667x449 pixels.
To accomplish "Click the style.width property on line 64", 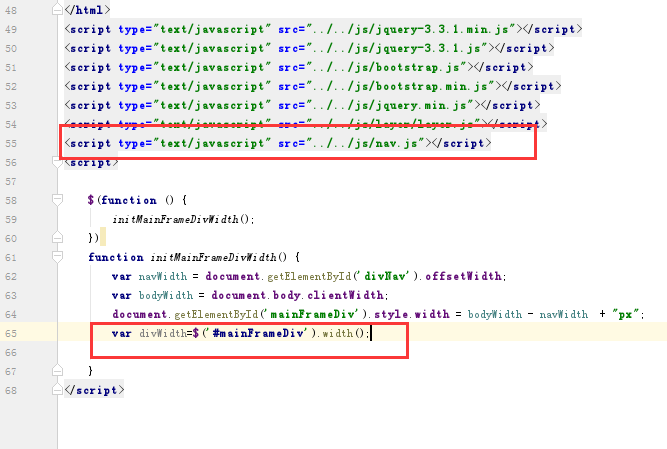I will click(412, 314).
